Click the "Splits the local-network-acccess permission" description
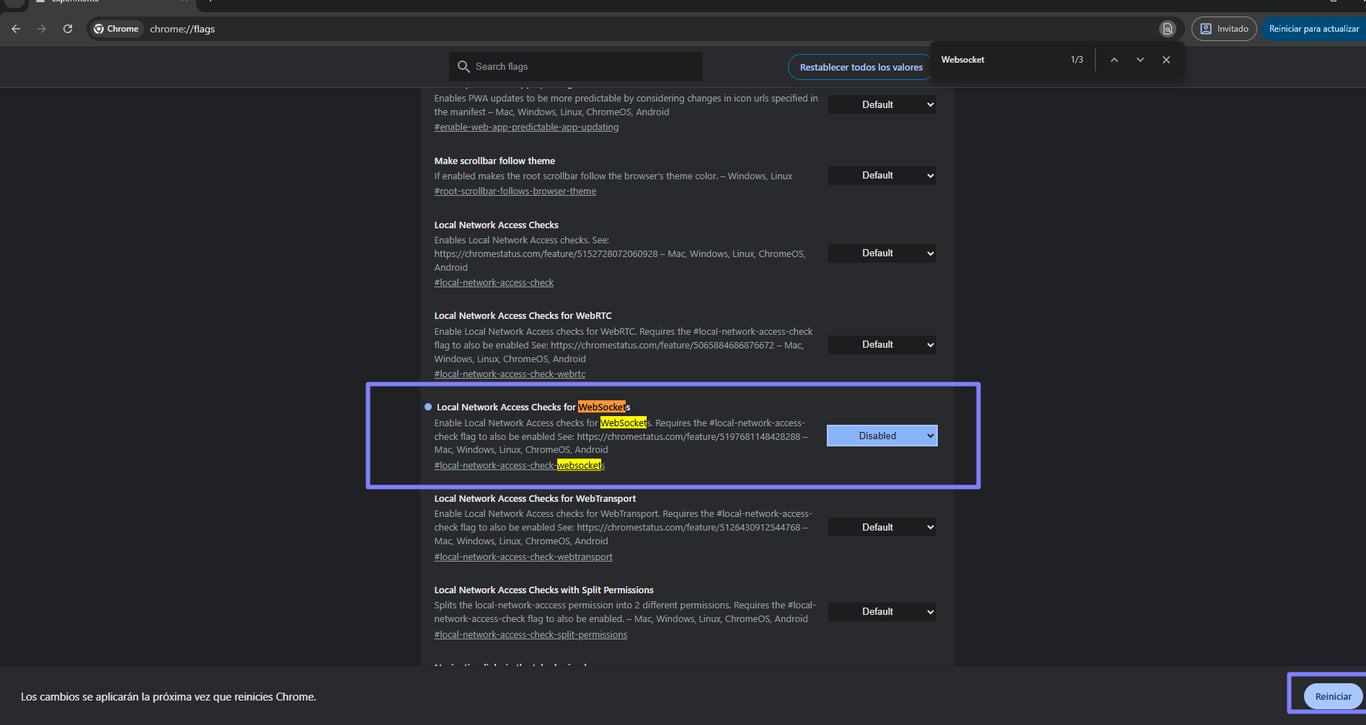The image size is (1366, 725). 625,612
